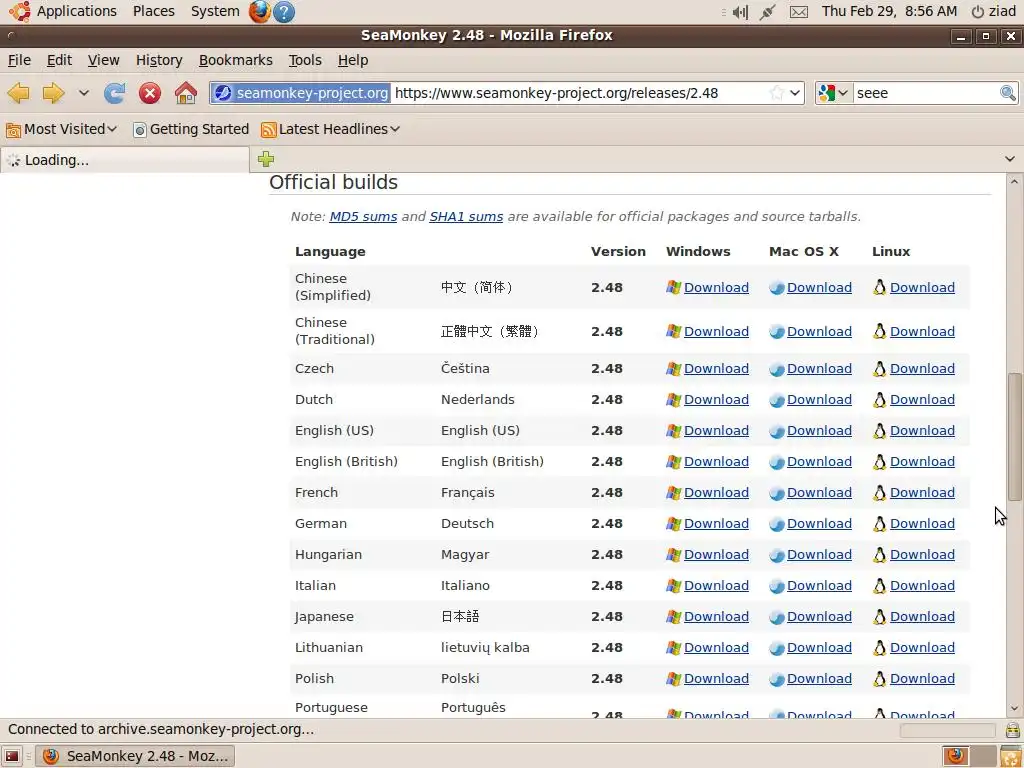Click the security lock icon in status bar
The height and width of the screenshot is (768, 1024).
[1012, 729]
